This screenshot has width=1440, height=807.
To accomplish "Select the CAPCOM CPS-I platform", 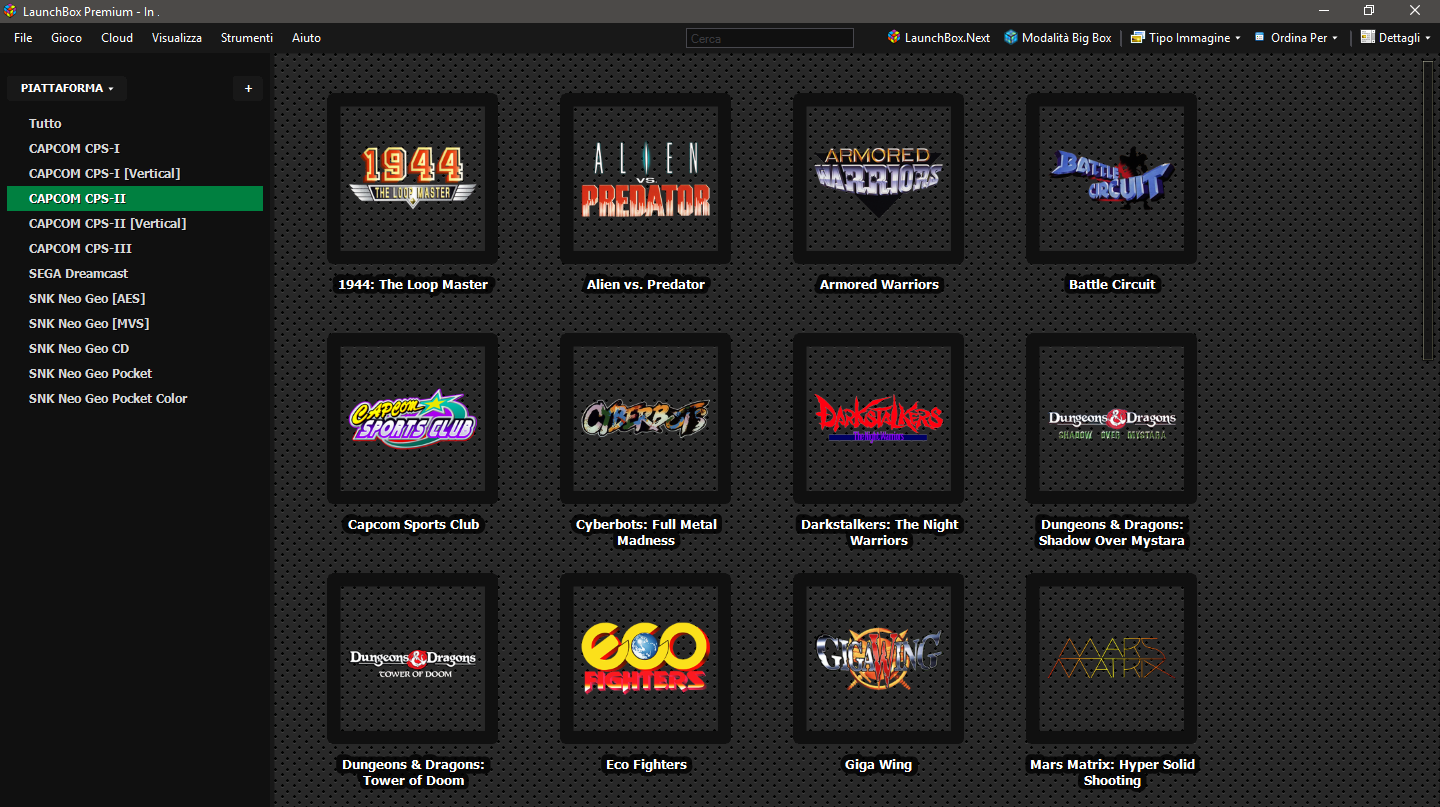I will [x=135, y=148].
